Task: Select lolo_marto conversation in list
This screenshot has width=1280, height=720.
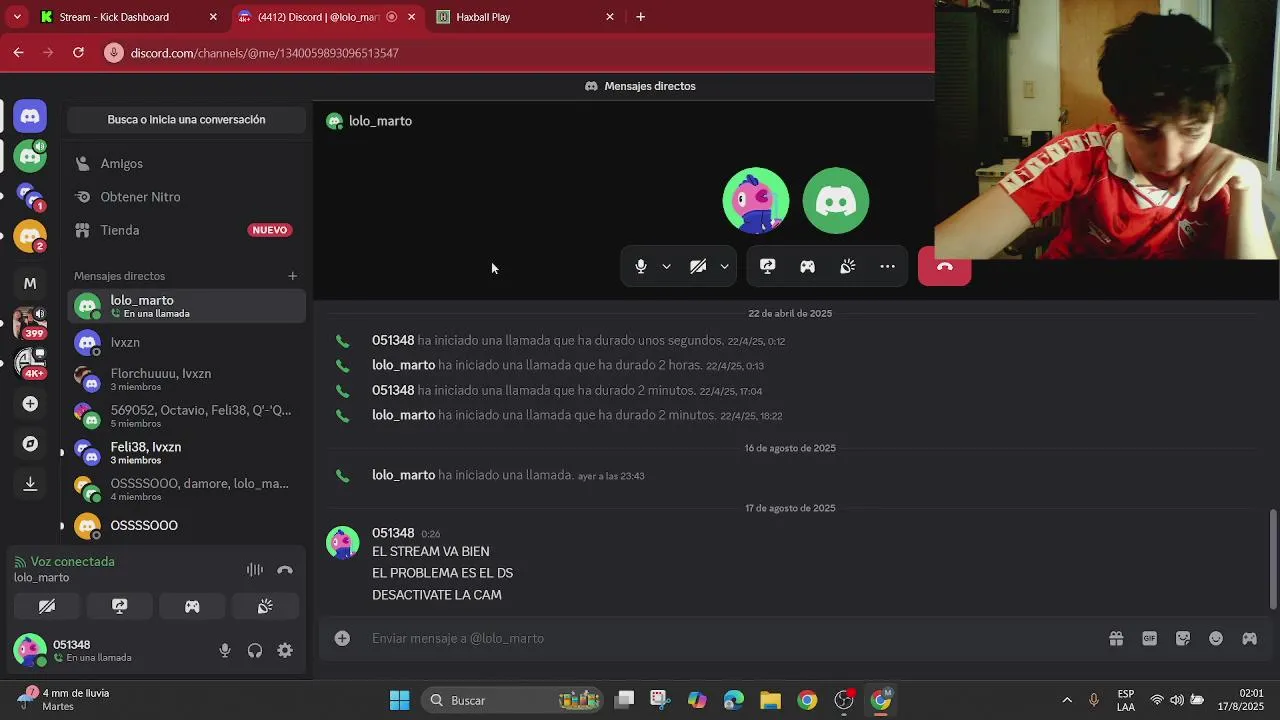Action: point(186,306)
